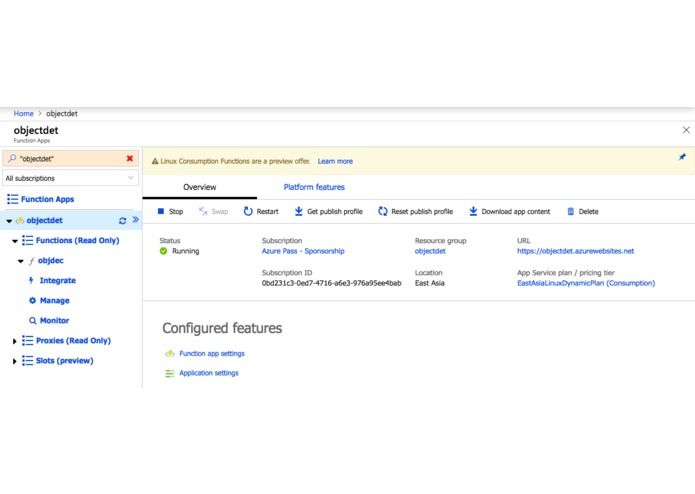Viewport: 695px width, 494px height.
Task: Click the Stop toolbar label
Action: pos(176,212)
